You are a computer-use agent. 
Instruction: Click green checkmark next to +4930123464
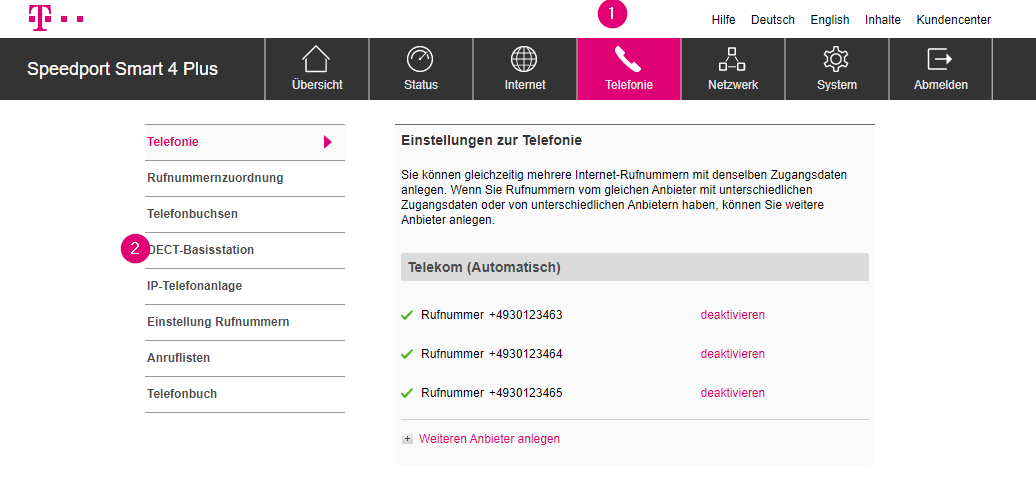pyautogui.click(x=407, y=354)
